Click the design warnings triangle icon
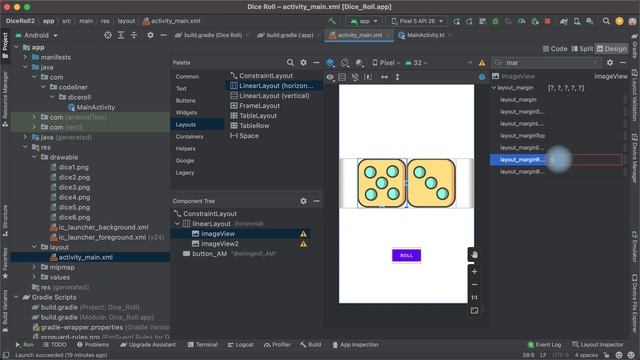The height and width of the screenshot is (360, 640). (x=482, y=63)
